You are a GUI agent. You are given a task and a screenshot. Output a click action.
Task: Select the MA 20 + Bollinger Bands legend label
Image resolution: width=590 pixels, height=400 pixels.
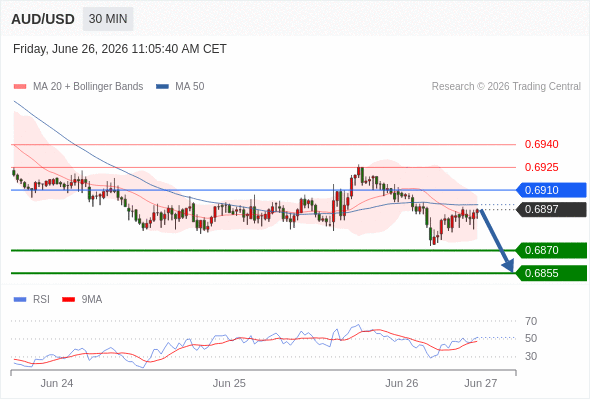88,87
